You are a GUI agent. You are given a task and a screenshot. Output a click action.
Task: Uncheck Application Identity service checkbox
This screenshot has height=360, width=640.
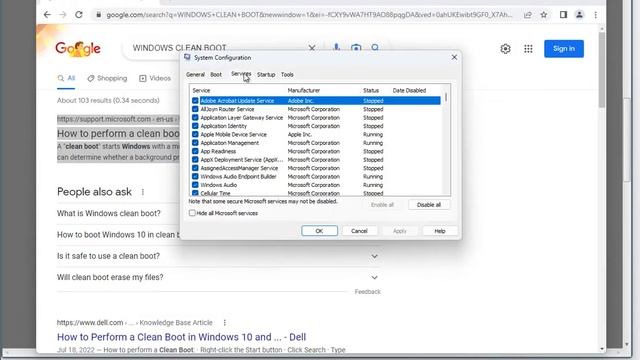click(x=195, y=126)
